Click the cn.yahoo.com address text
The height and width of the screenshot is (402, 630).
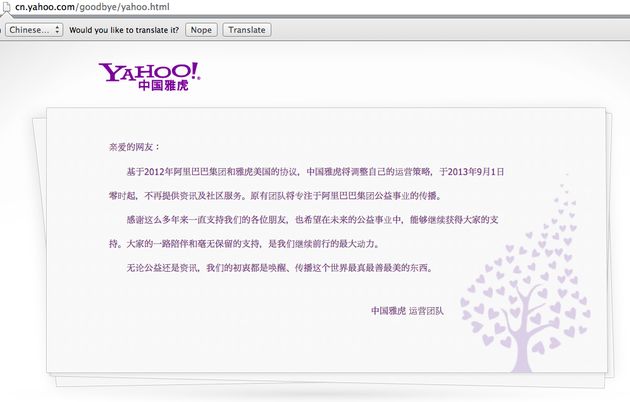[x=92, y=7]
